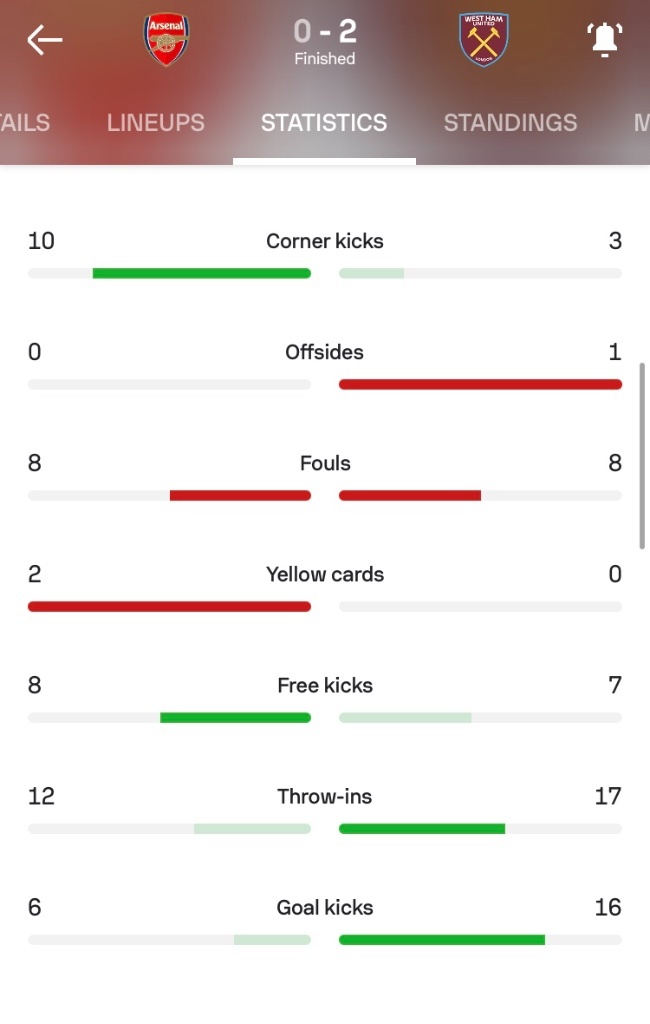Tap the Goal kicks label

[325, 907]
